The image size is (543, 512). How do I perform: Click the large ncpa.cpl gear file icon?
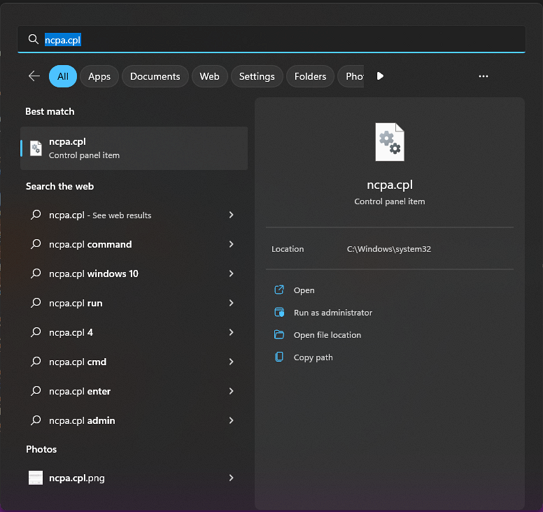tap(390, 142)
